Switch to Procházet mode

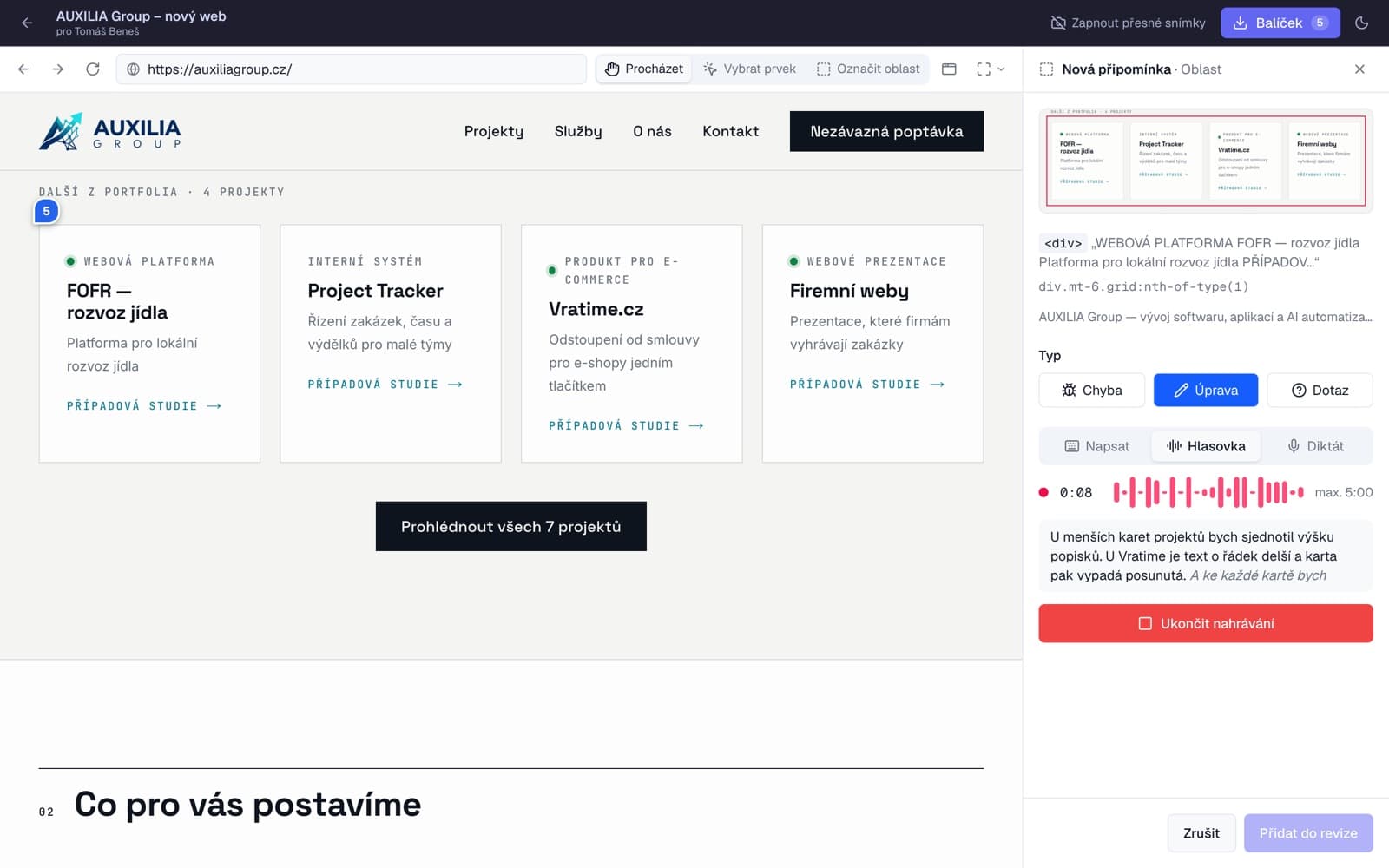[644, 69]
